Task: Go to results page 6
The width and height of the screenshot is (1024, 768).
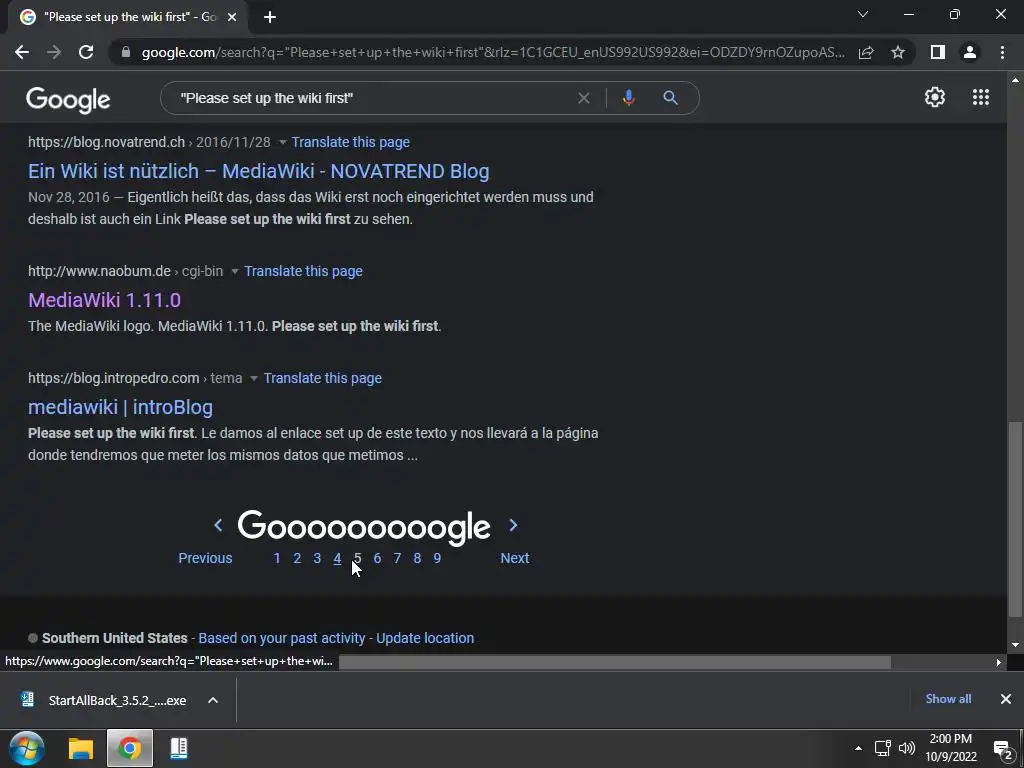Action: click(x=377, y=558)
